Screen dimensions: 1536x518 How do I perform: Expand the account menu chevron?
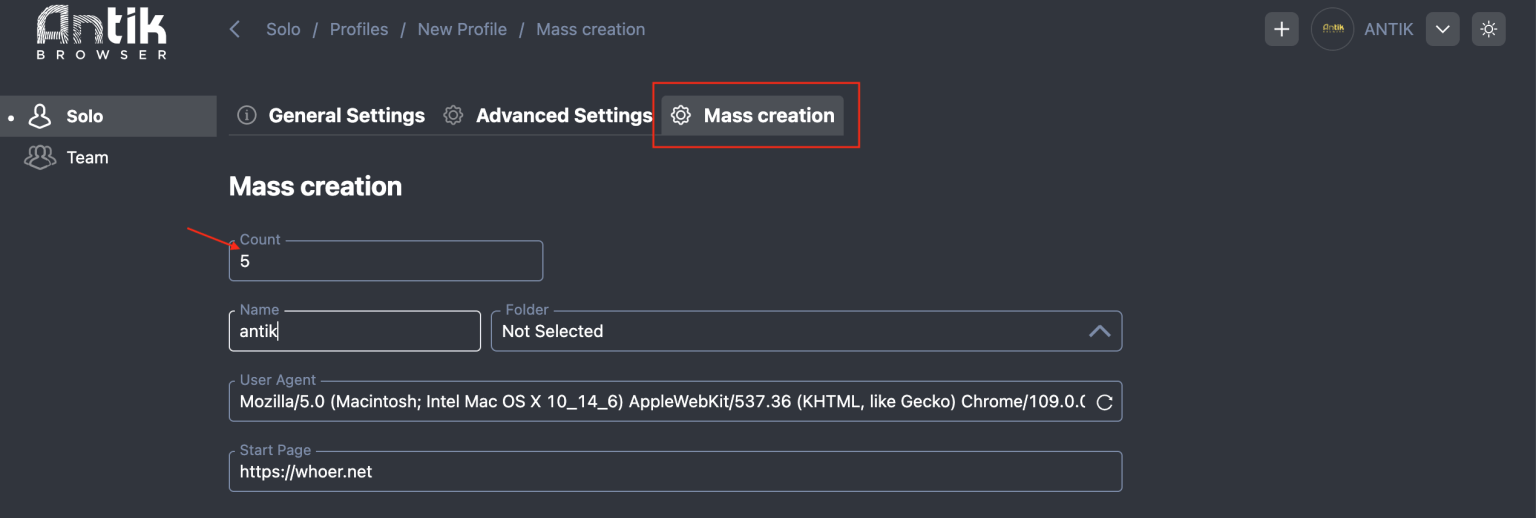coord(1441,29)
